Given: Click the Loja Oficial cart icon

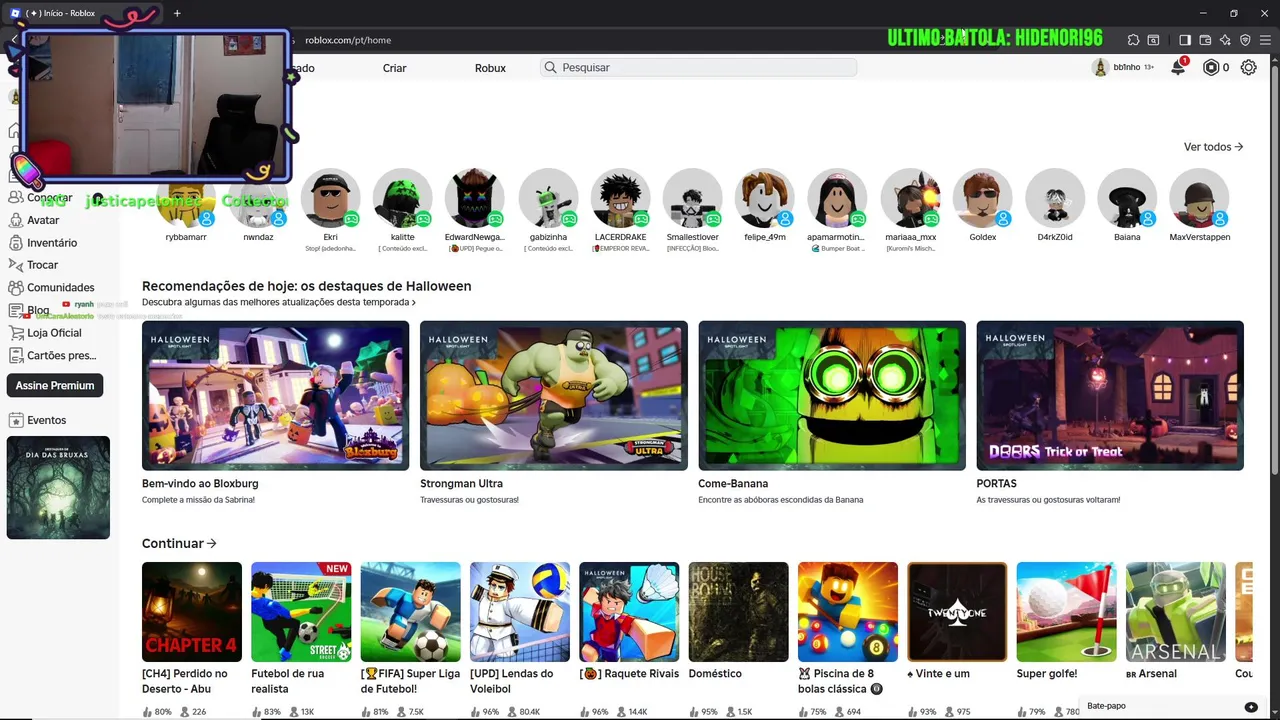Looking at the screenshot, I should coord(15,333).
